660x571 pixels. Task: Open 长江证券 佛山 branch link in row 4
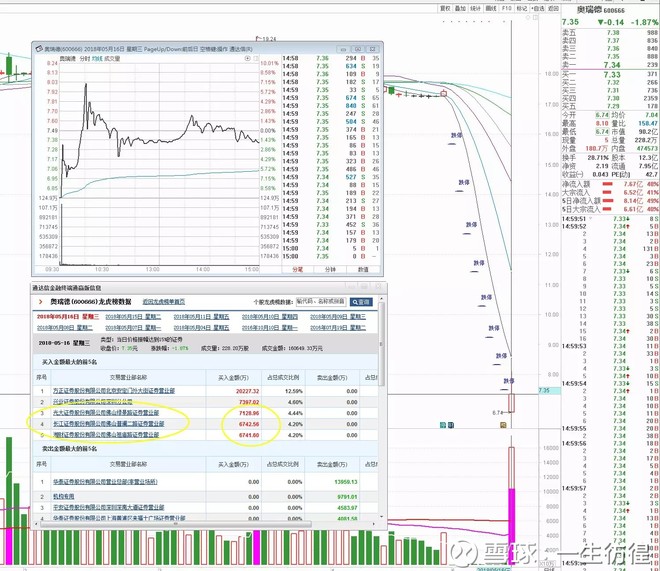(x=109, y=424)
